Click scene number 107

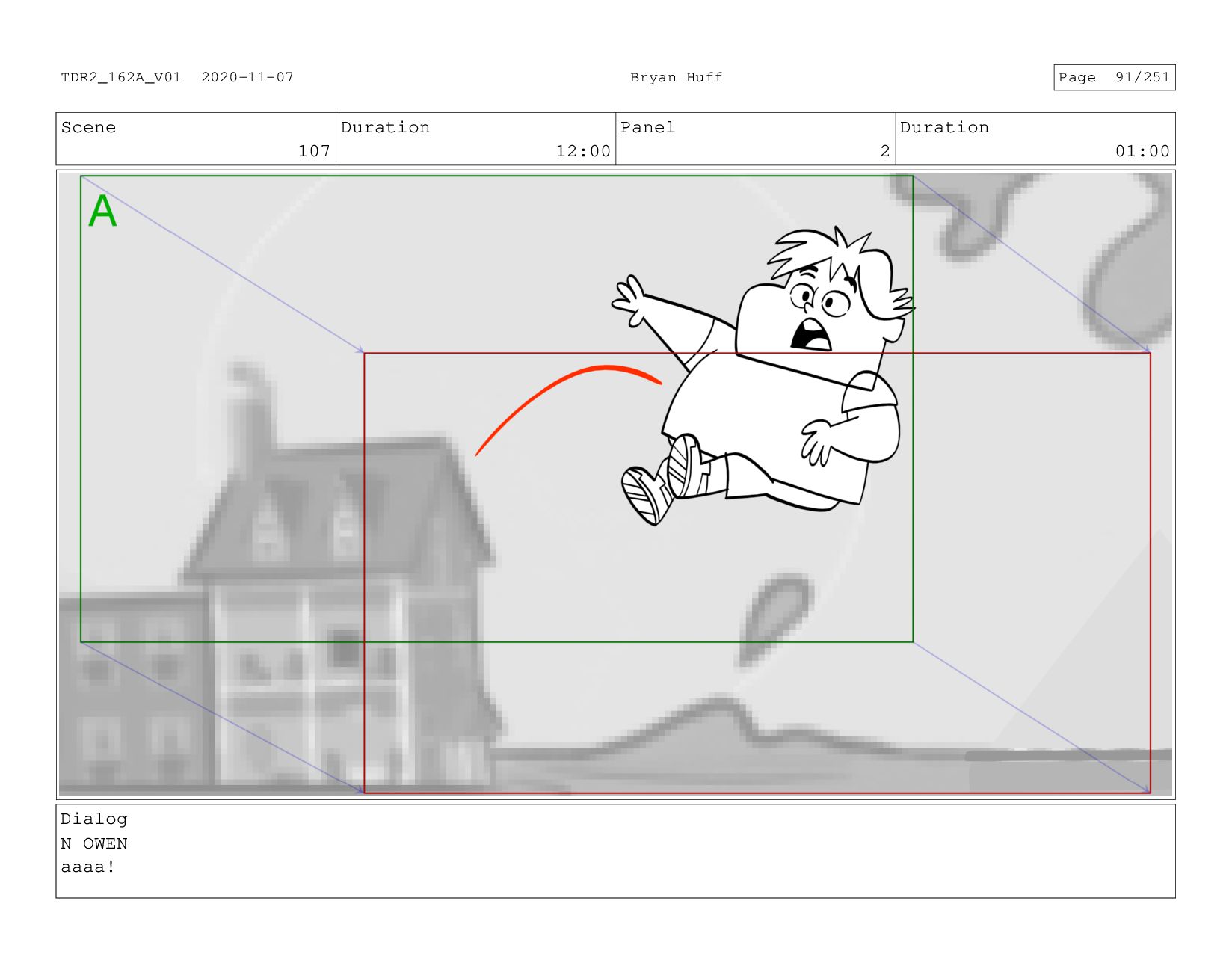(314, 151)
